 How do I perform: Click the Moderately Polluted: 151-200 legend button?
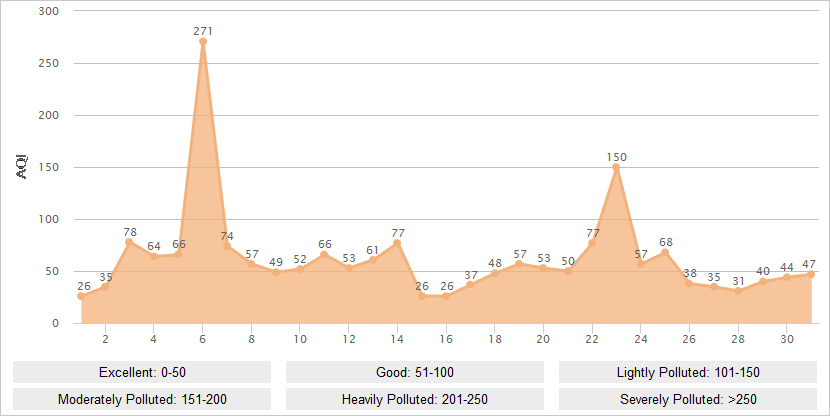[142, 399]
